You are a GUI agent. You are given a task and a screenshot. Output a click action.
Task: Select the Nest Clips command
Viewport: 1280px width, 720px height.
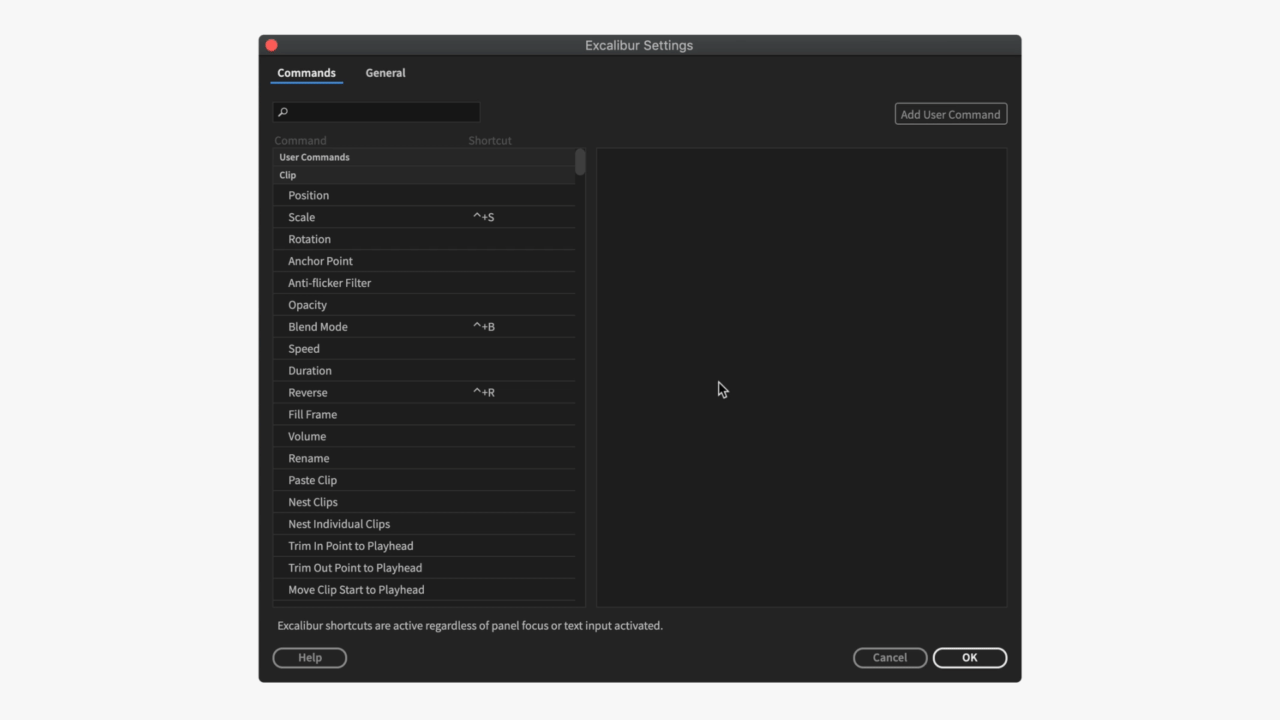tap(424, 503)
